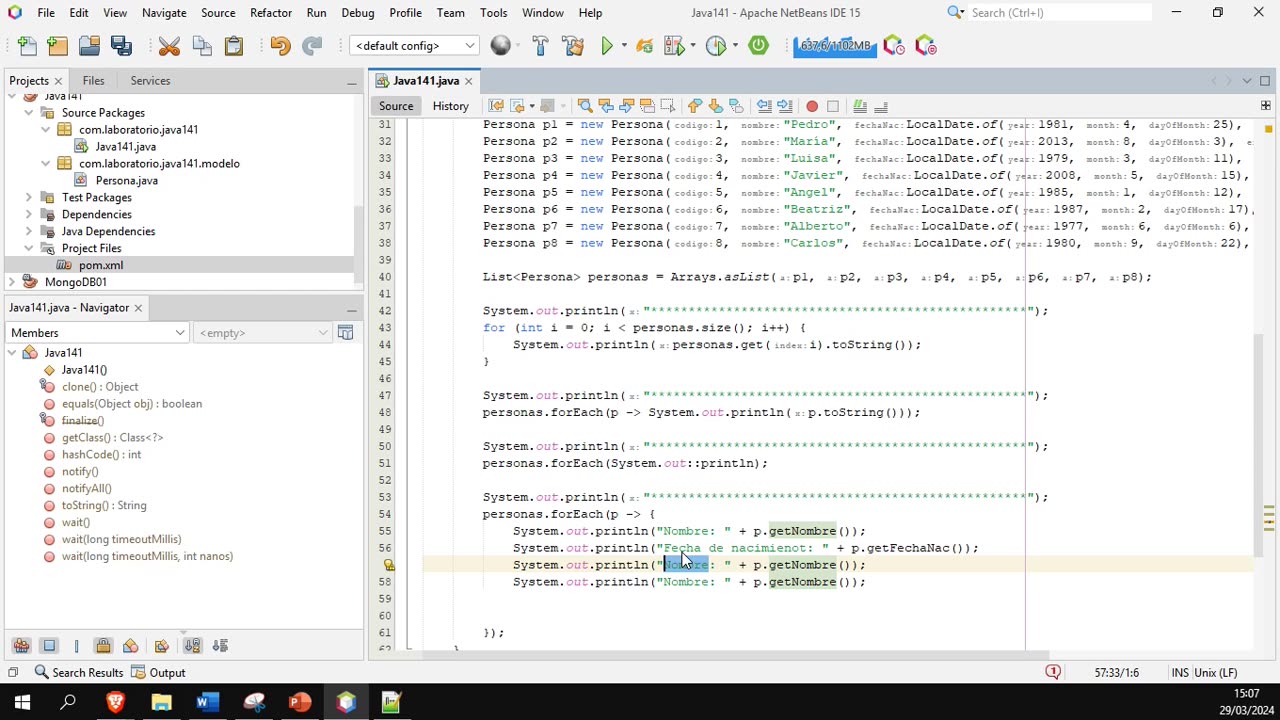Click the horizontal scrollbar of the editor

pos(735,656)
